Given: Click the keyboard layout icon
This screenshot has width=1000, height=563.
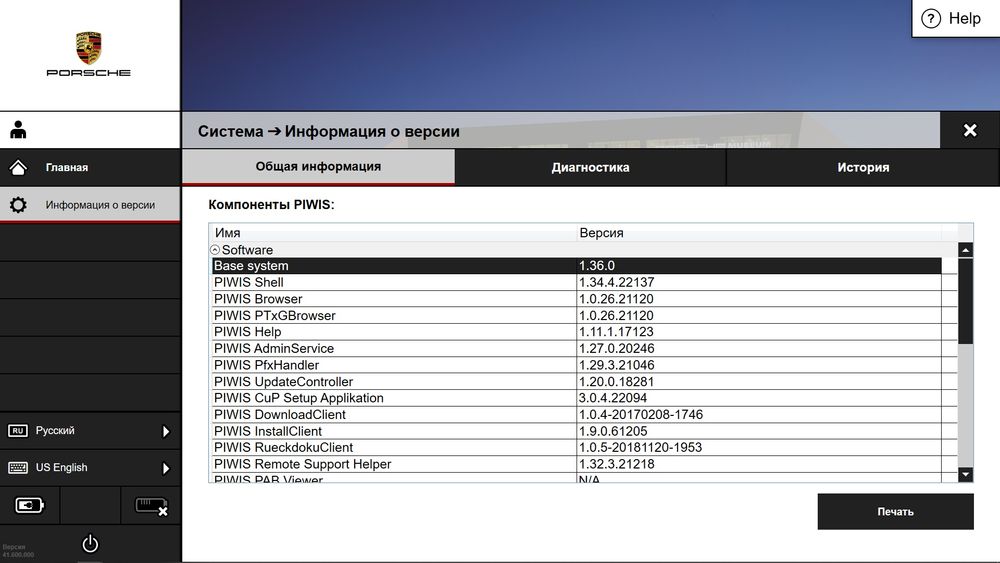Looking at the screenshot, I should point(18,467).
